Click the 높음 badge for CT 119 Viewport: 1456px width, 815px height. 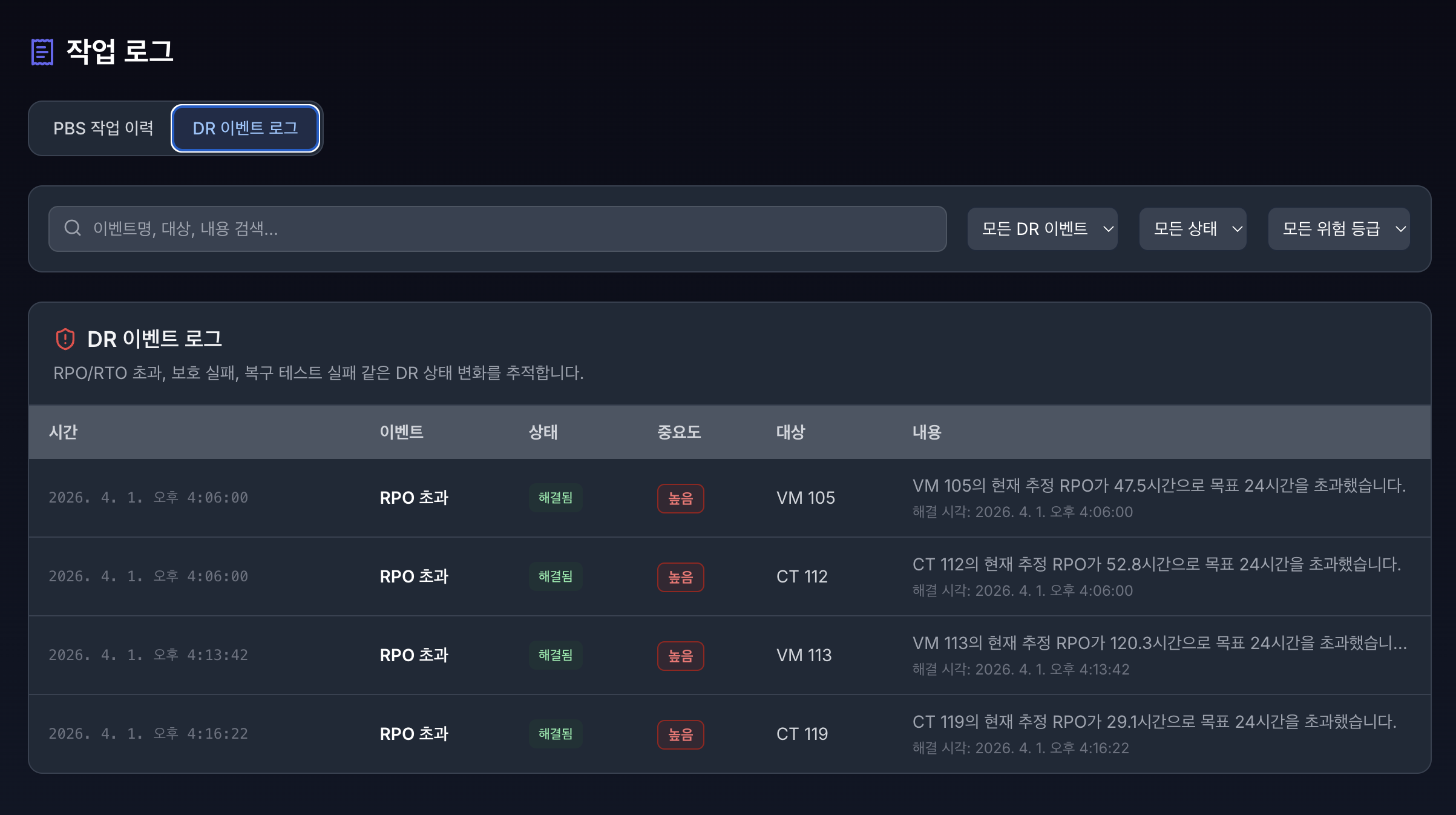680,734
